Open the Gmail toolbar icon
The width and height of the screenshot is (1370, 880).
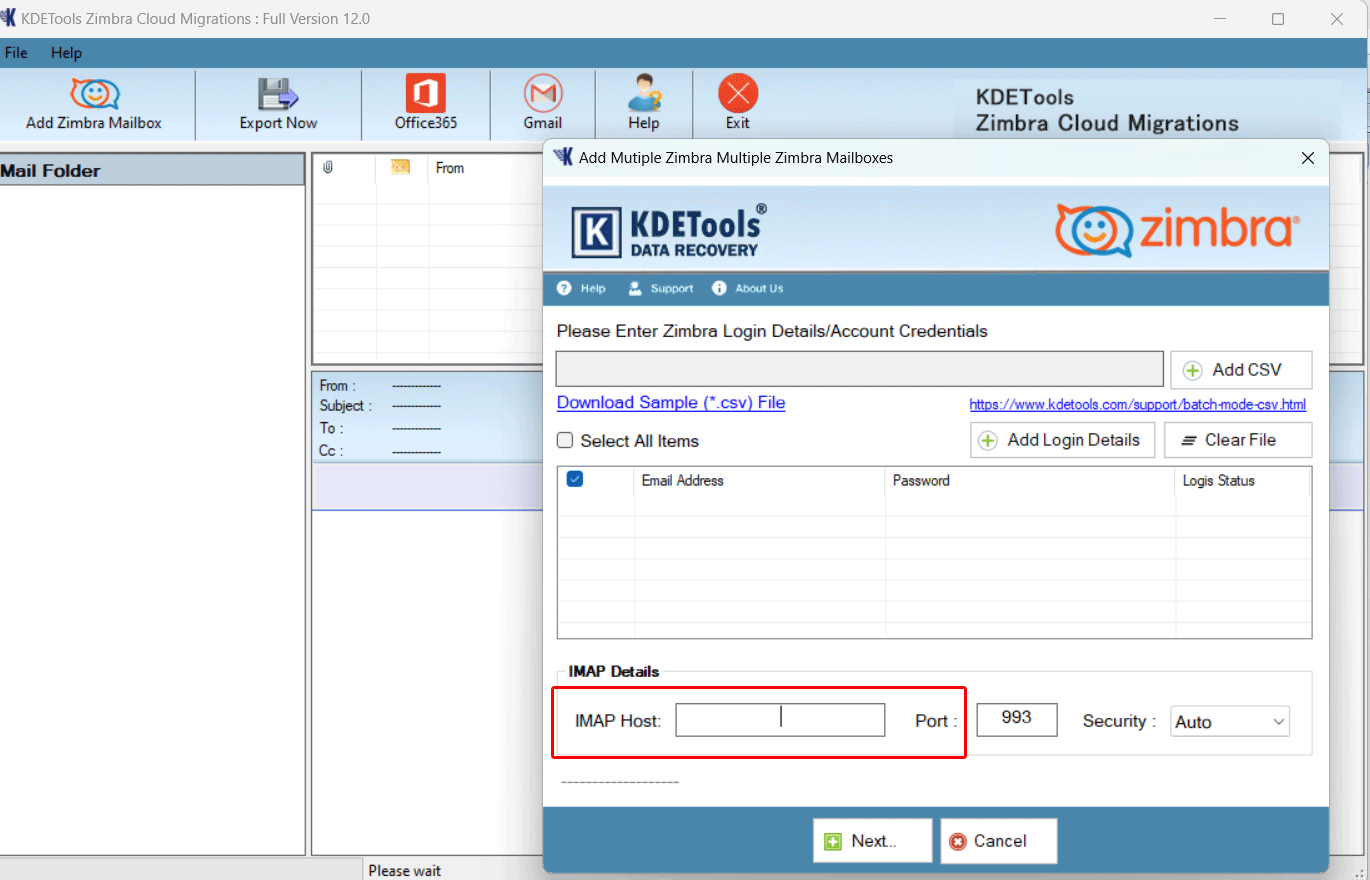(543, 104)
